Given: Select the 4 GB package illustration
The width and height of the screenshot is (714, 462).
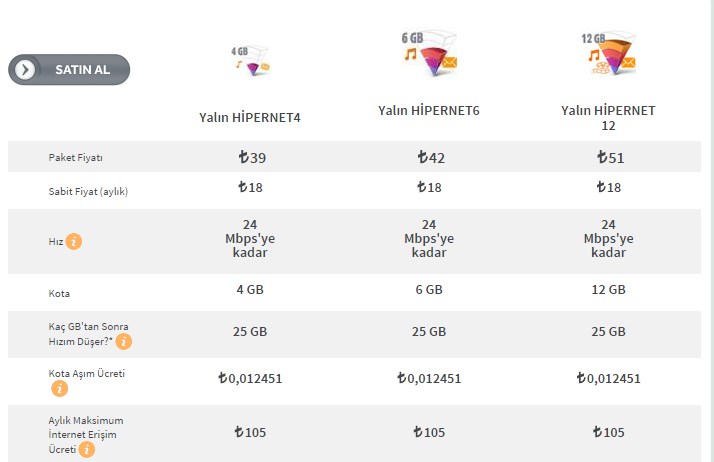Looking at the screenshot, I should pos(249,61).
